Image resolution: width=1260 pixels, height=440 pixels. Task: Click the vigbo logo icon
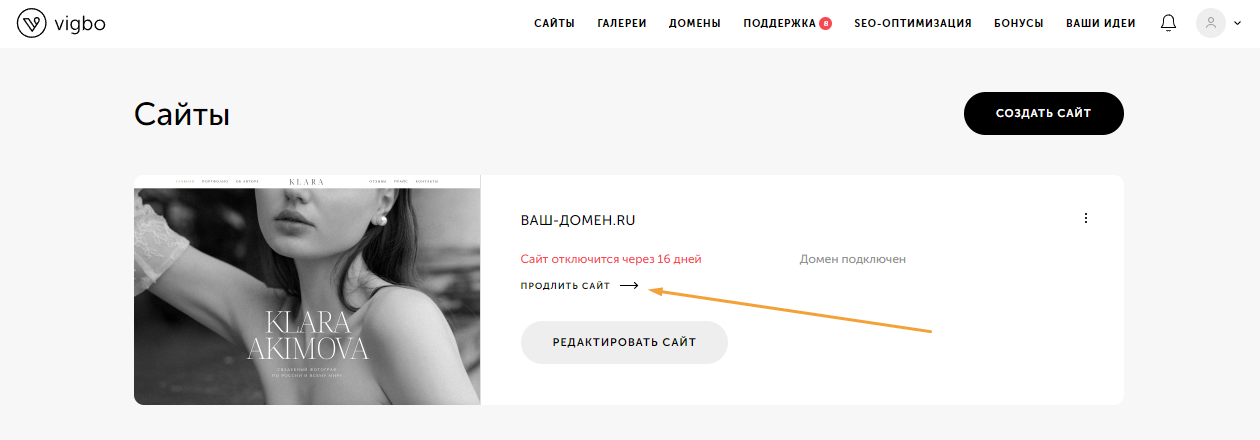tap(32, 23)
